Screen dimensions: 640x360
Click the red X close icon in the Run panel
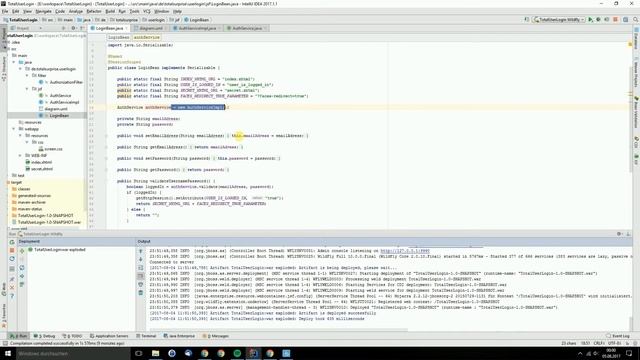pyautogui.click(x=12, y=287)
